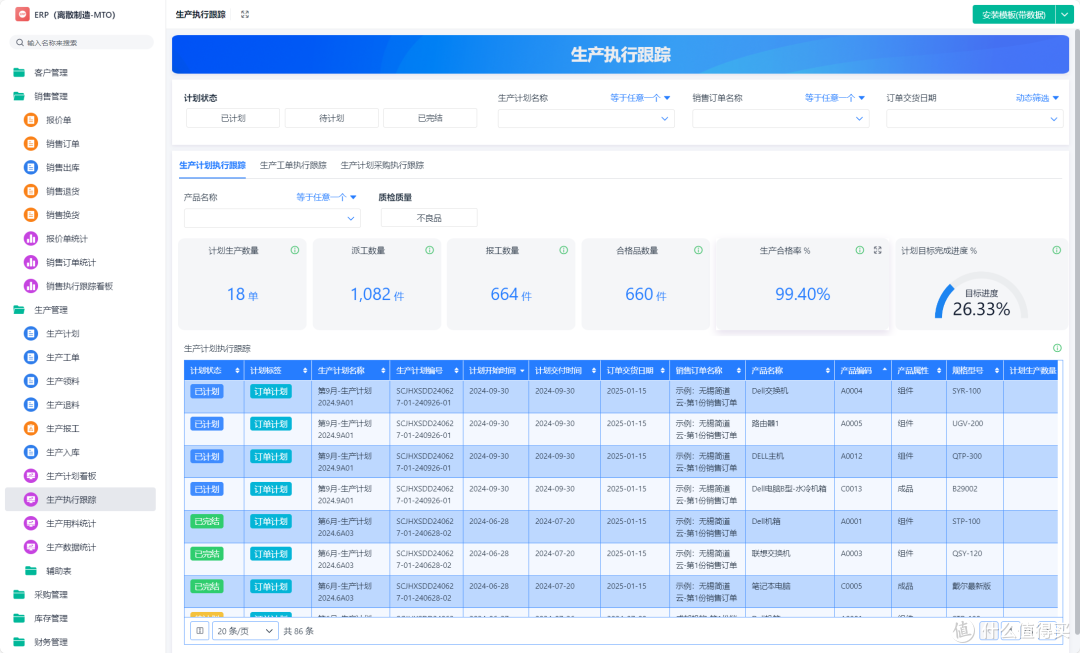Click info icon on 计划生产数量 card
This screenshot has width=1080, height=653.
point(295,250)
